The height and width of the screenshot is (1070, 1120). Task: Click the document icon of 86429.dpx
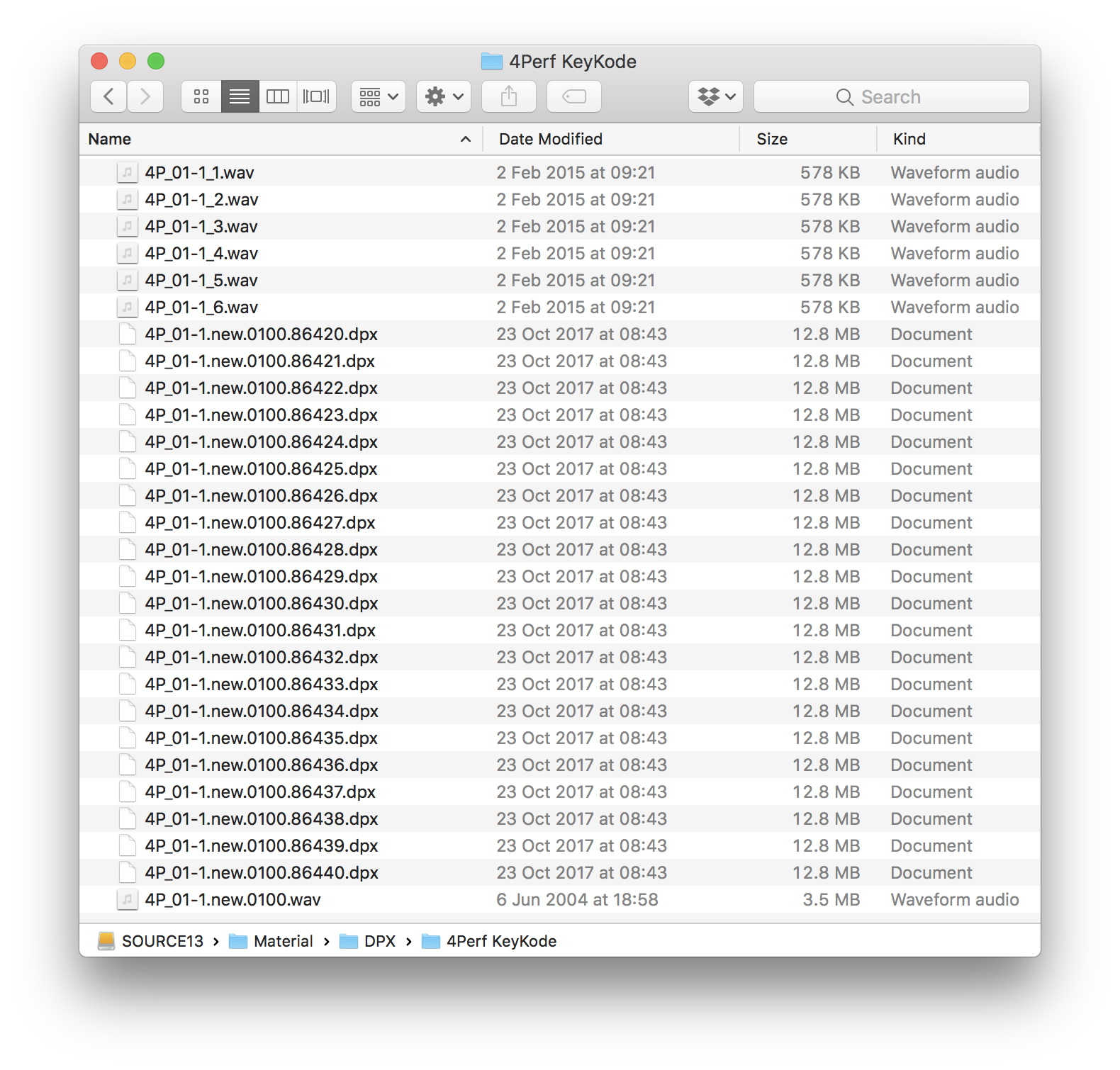(128, 576)
